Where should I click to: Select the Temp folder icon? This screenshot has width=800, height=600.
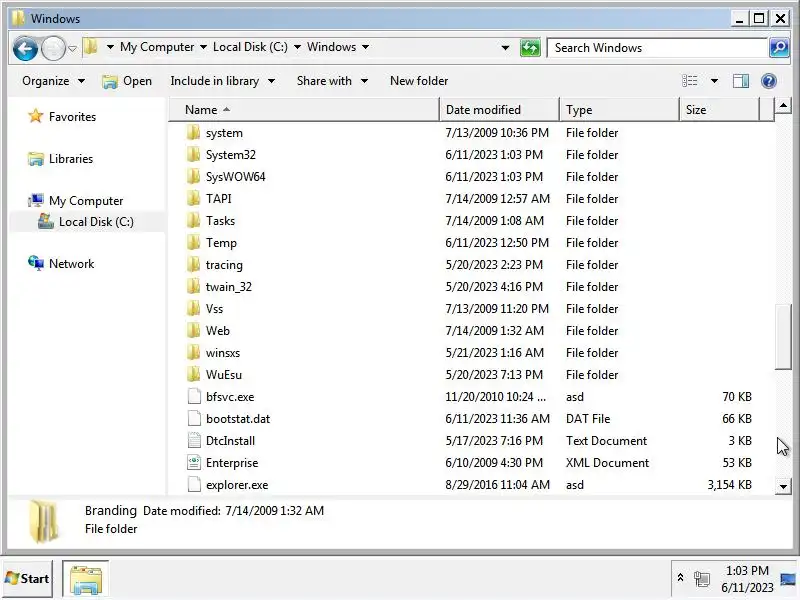(x=194, y=242)
